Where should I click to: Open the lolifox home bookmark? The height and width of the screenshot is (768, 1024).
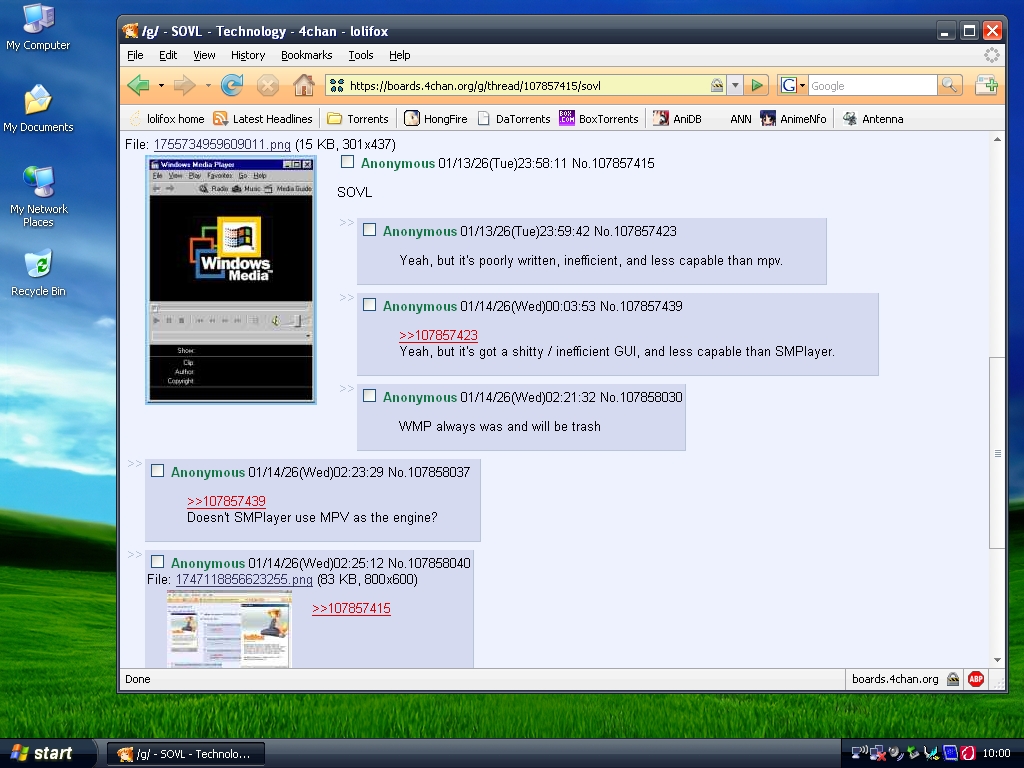[x=167, y=119]
